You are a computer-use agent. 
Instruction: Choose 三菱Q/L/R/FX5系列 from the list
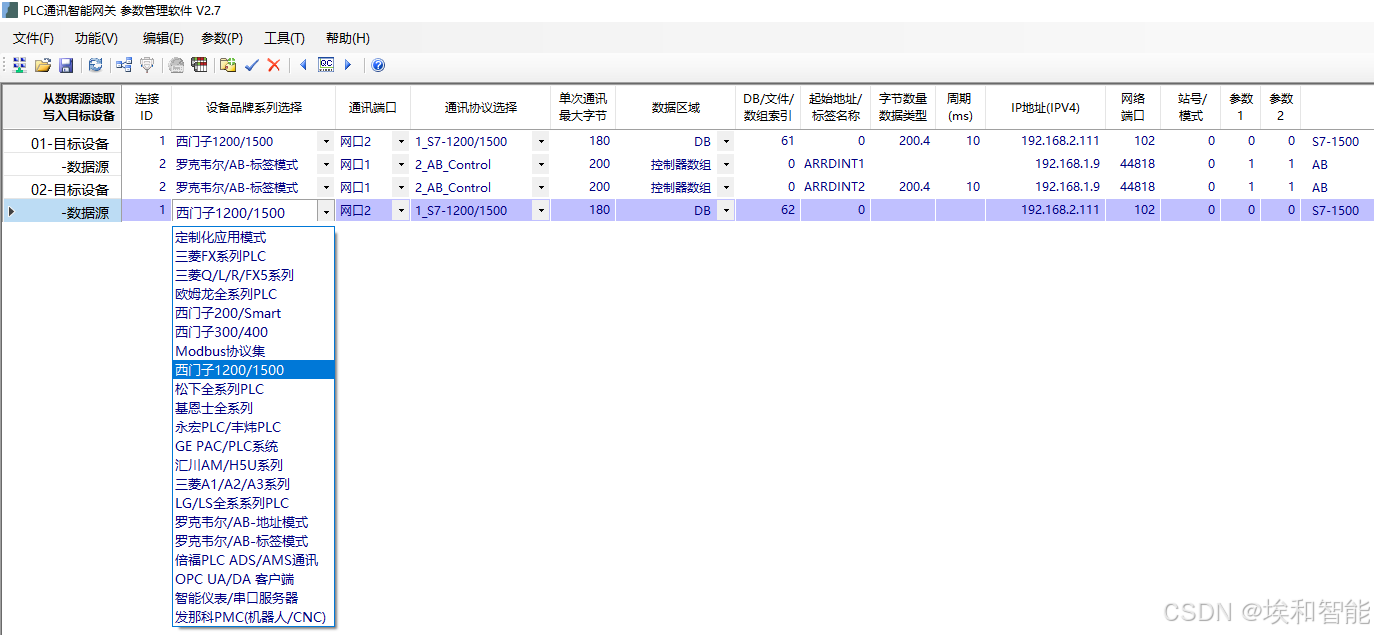pos(254,275)
